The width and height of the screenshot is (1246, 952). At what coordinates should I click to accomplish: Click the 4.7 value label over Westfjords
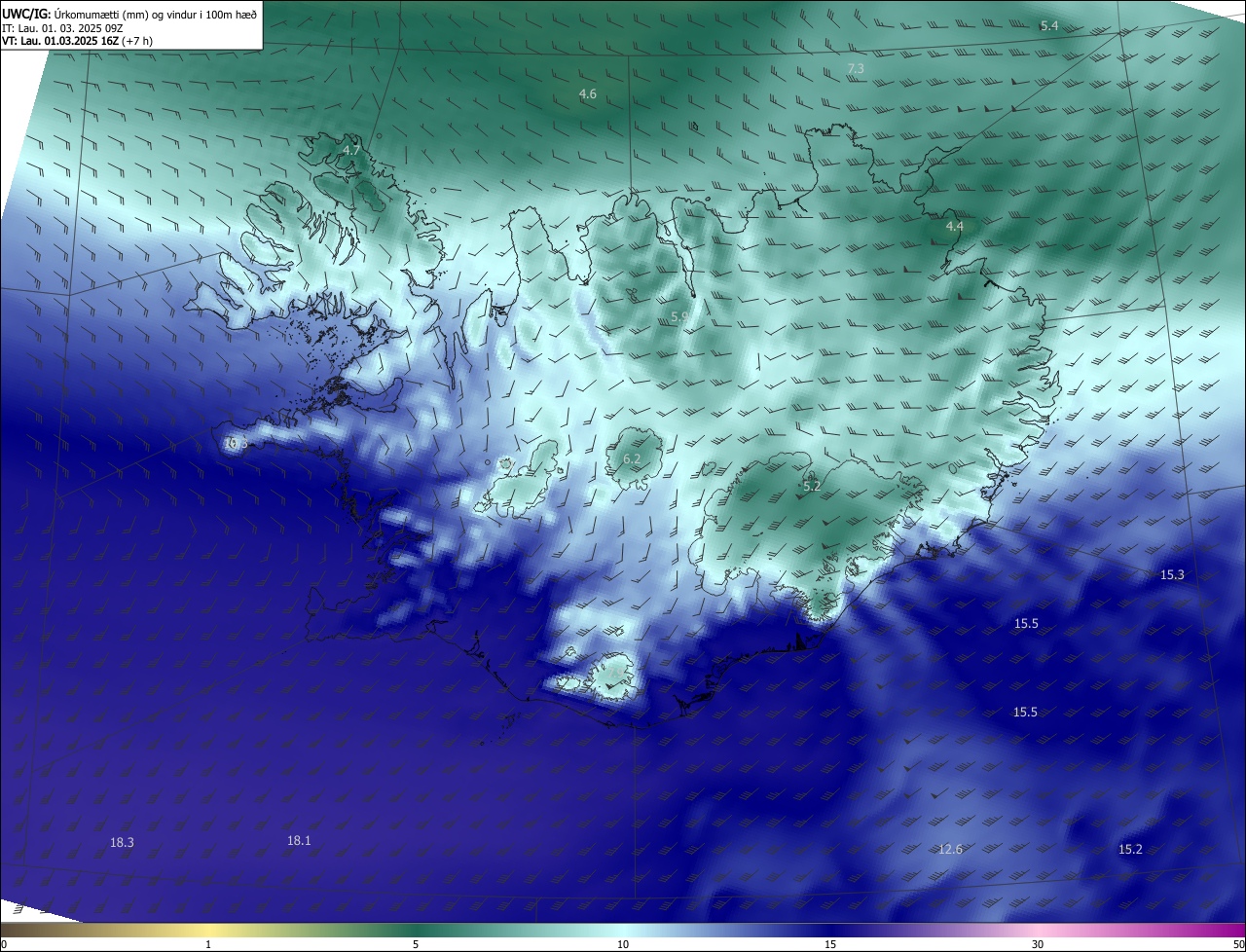(x=351, y=150)
